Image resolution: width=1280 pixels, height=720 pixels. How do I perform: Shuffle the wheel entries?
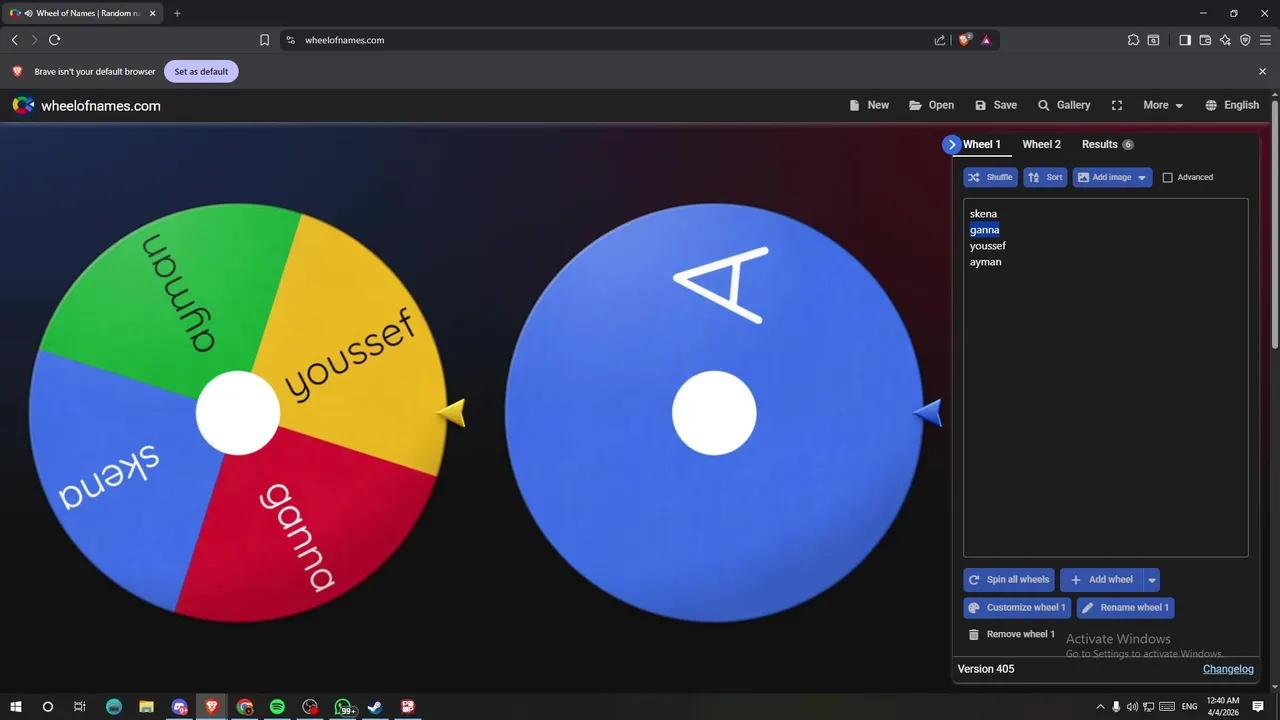[x=990, y=177]
